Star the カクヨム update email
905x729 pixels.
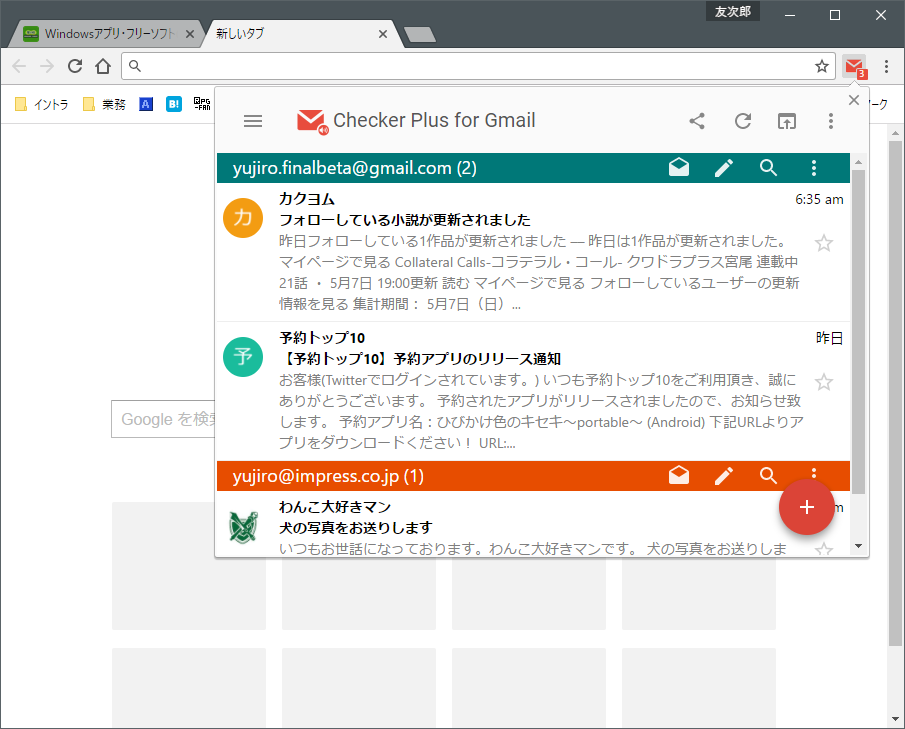tap(823, 242)
